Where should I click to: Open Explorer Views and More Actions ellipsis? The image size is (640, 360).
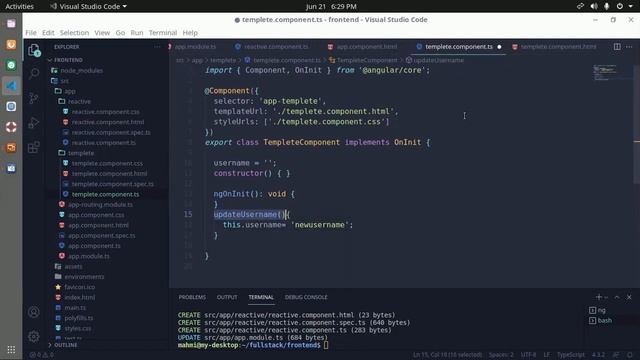(157, 47)
